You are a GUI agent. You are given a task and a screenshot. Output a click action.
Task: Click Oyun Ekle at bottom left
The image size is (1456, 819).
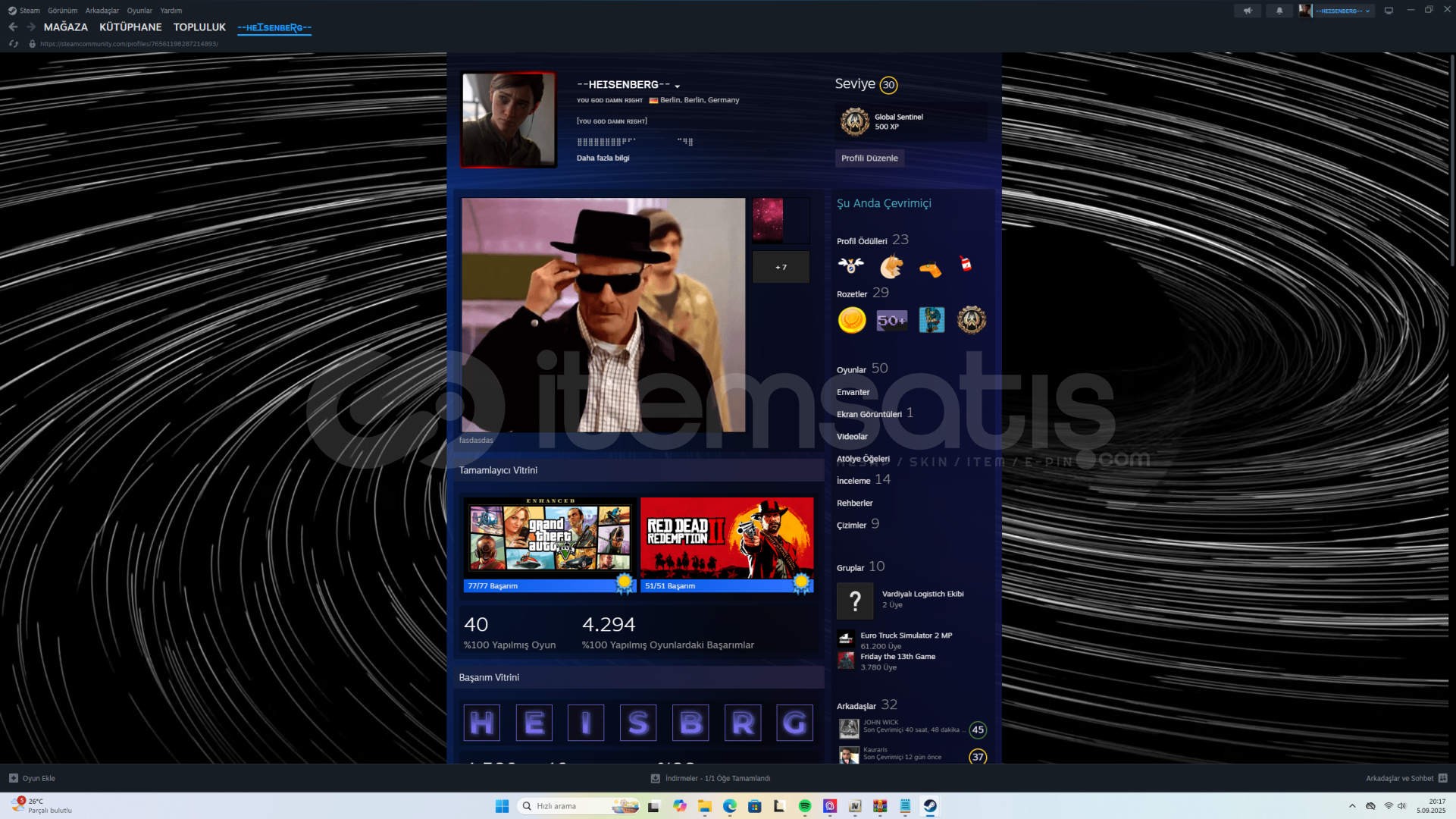[32, 779]
